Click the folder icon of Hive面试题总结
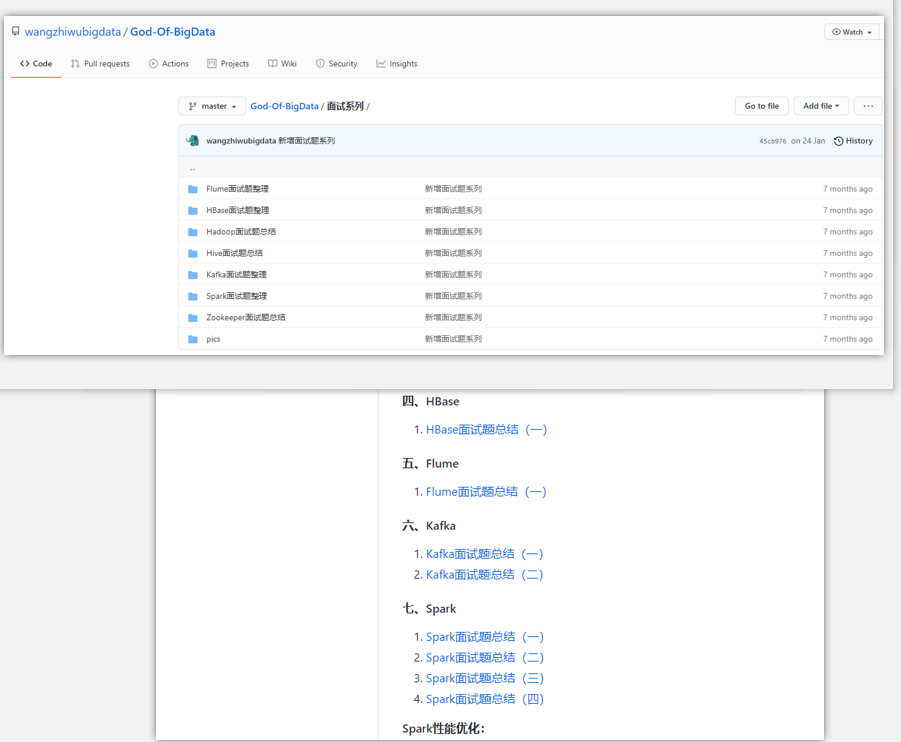Viewport: 901px width, 742px height. [x=193, y=253]
